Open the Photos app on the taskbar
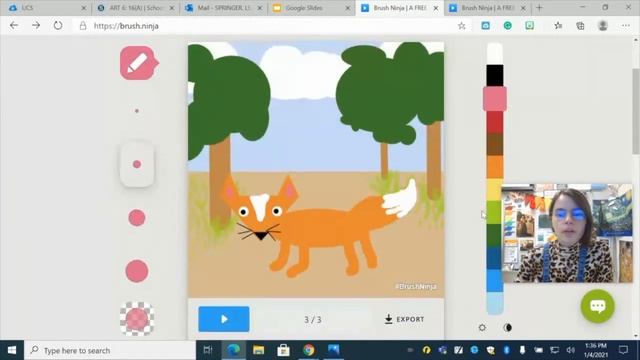 [x=333, y=350]
